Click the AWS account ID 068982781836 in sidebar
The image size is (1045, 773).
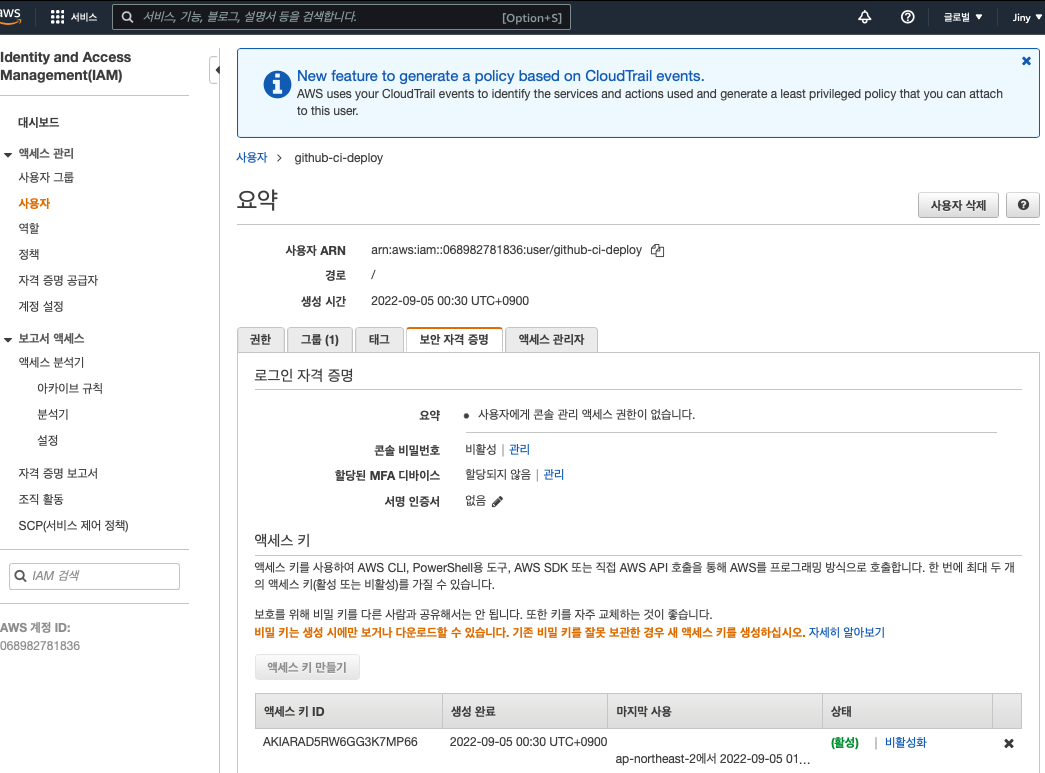click(40, 646)
